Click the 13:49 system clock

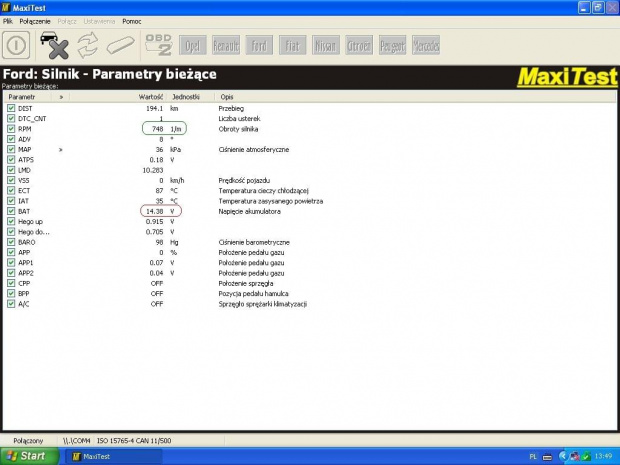coord(603,456)
